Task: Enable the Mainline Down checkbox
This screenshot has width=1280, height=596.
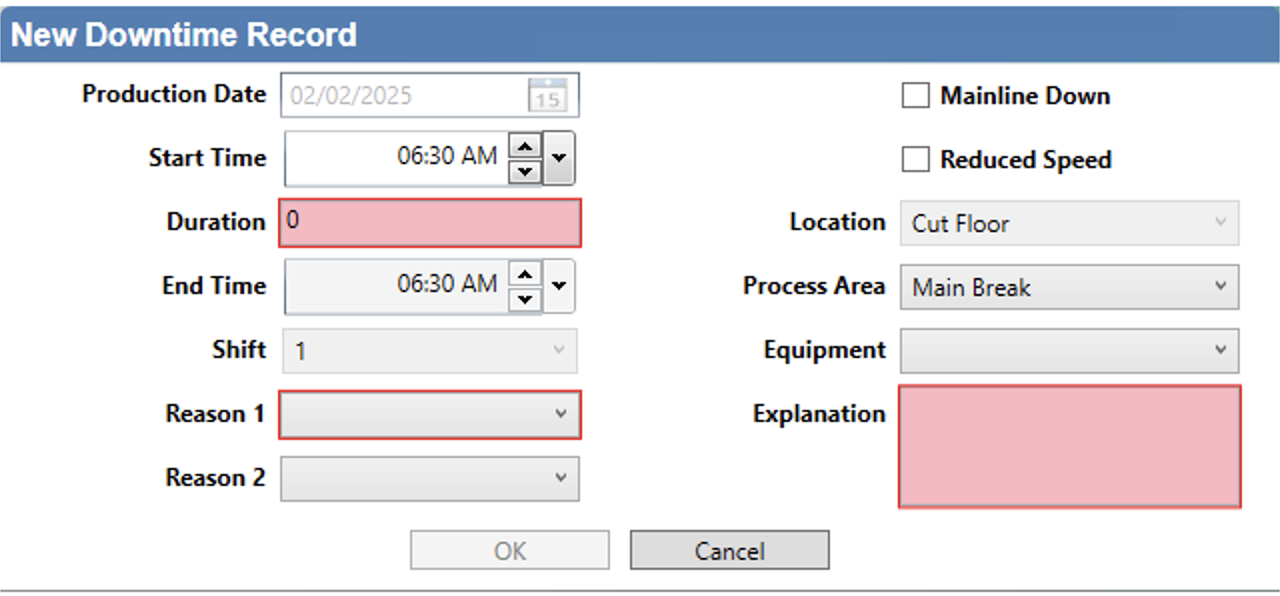Action: point(915,96)
